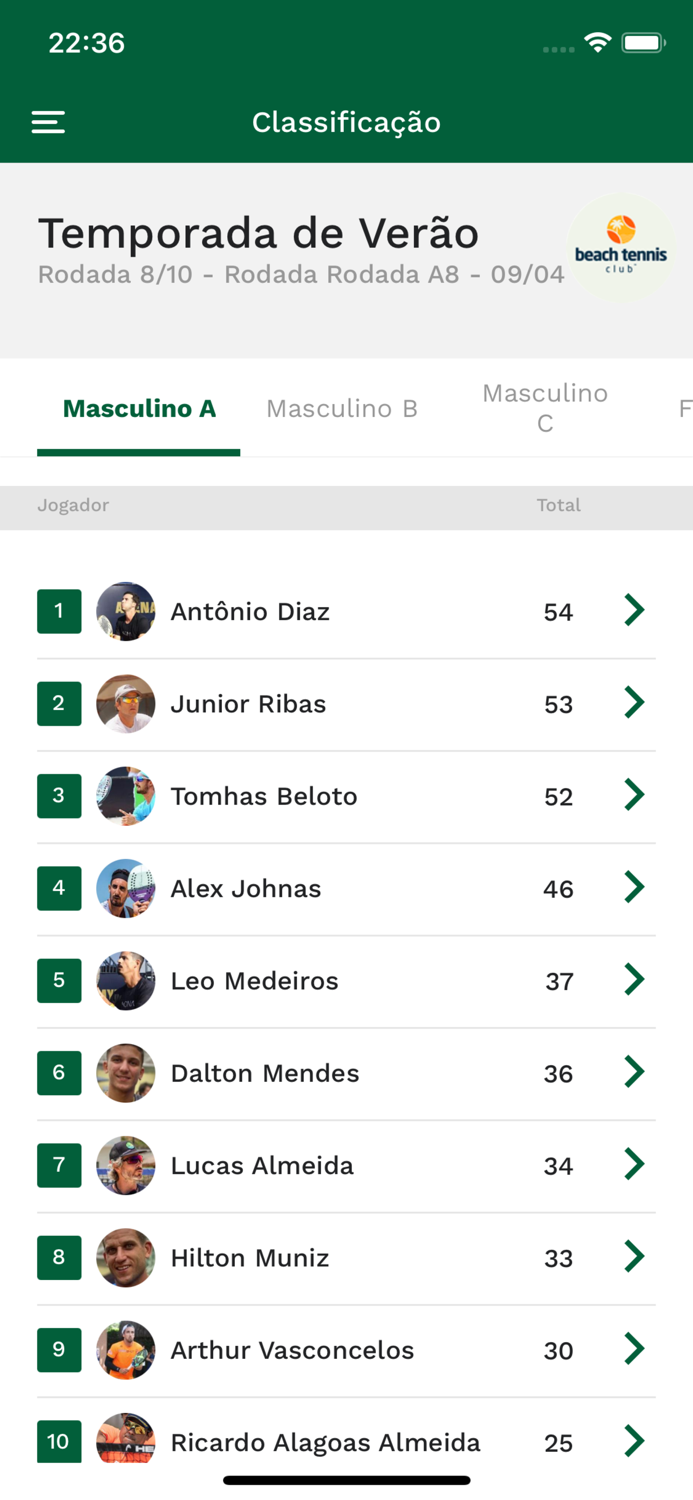Viewport: 693px width, 1500px height.
Task: Click the Total column header
Action: click(x=559, y=506)
